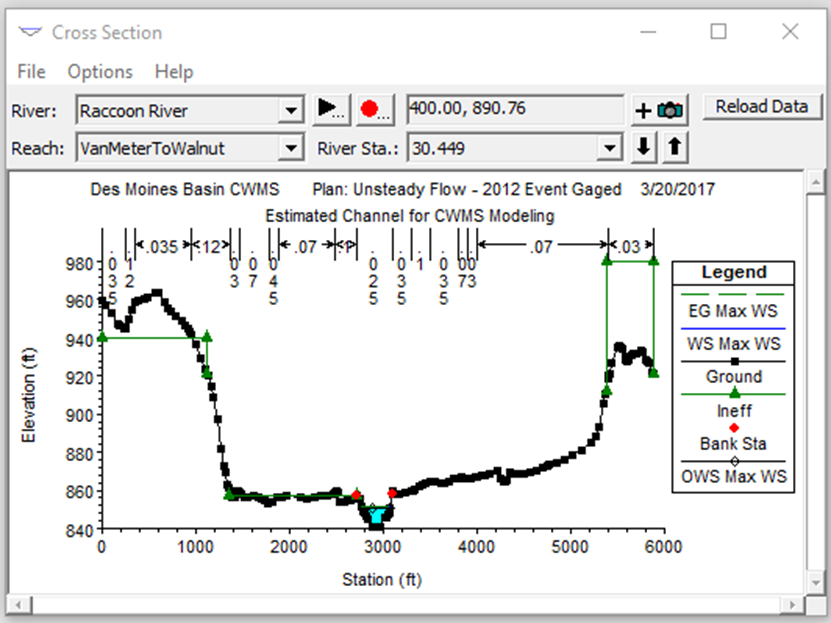Open the Help menu
The width and height of the screenshot is (831, 623).
tap(174, 72)
